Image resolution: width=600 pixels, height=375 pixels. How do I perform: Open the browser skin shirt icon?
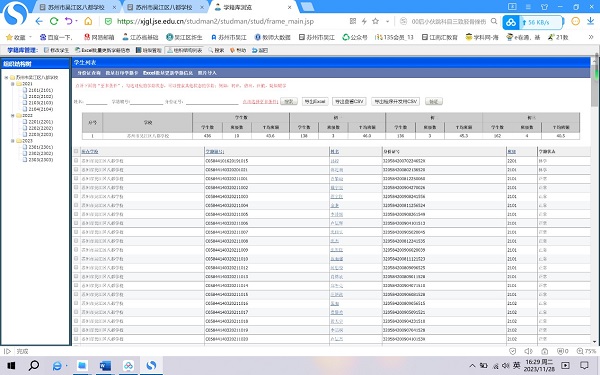click(545, 7)
